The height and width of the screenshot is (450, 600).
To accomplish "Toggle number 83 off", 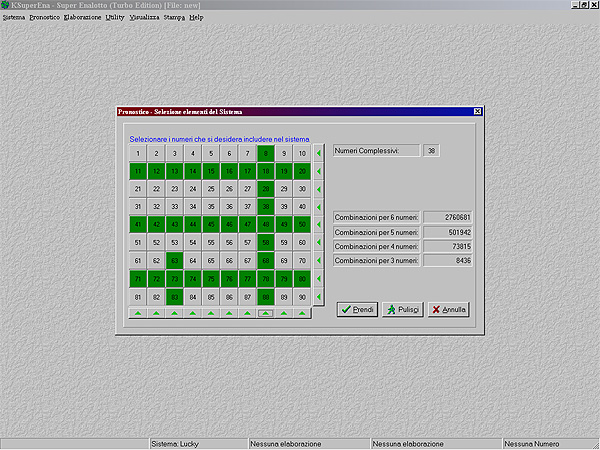I will click(x=174, y=297).
